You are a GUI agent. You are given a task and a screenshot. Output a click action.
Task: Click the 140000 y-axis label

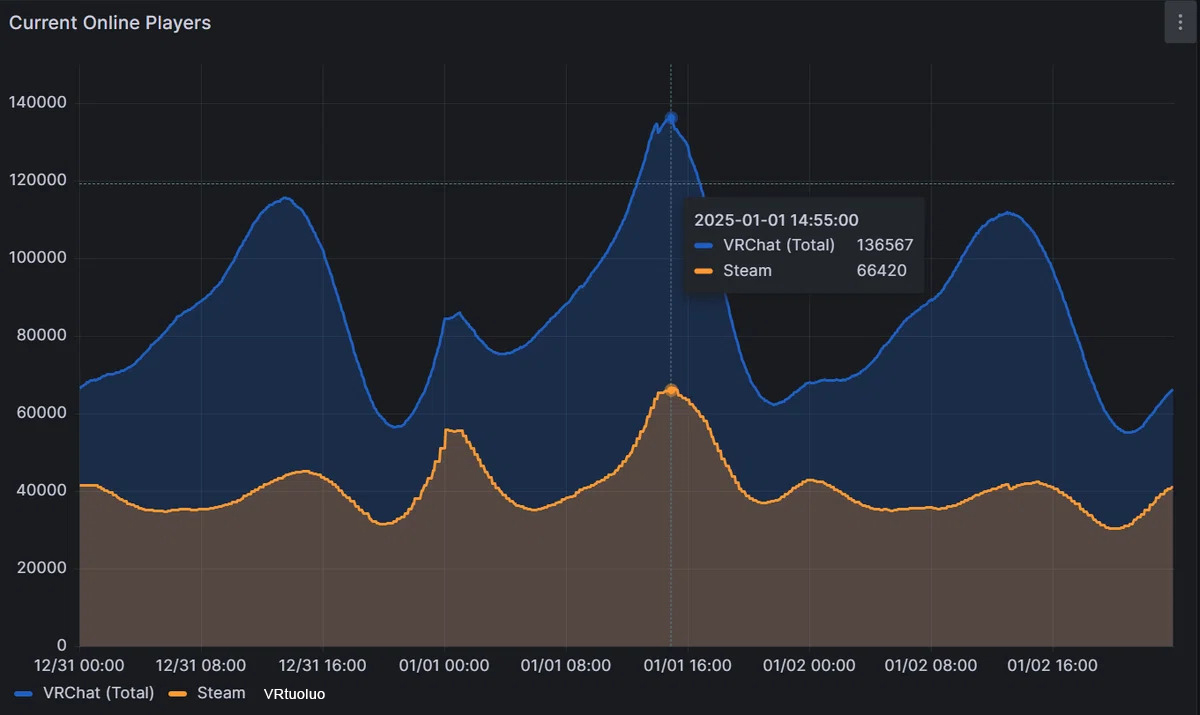pos(37,103)
